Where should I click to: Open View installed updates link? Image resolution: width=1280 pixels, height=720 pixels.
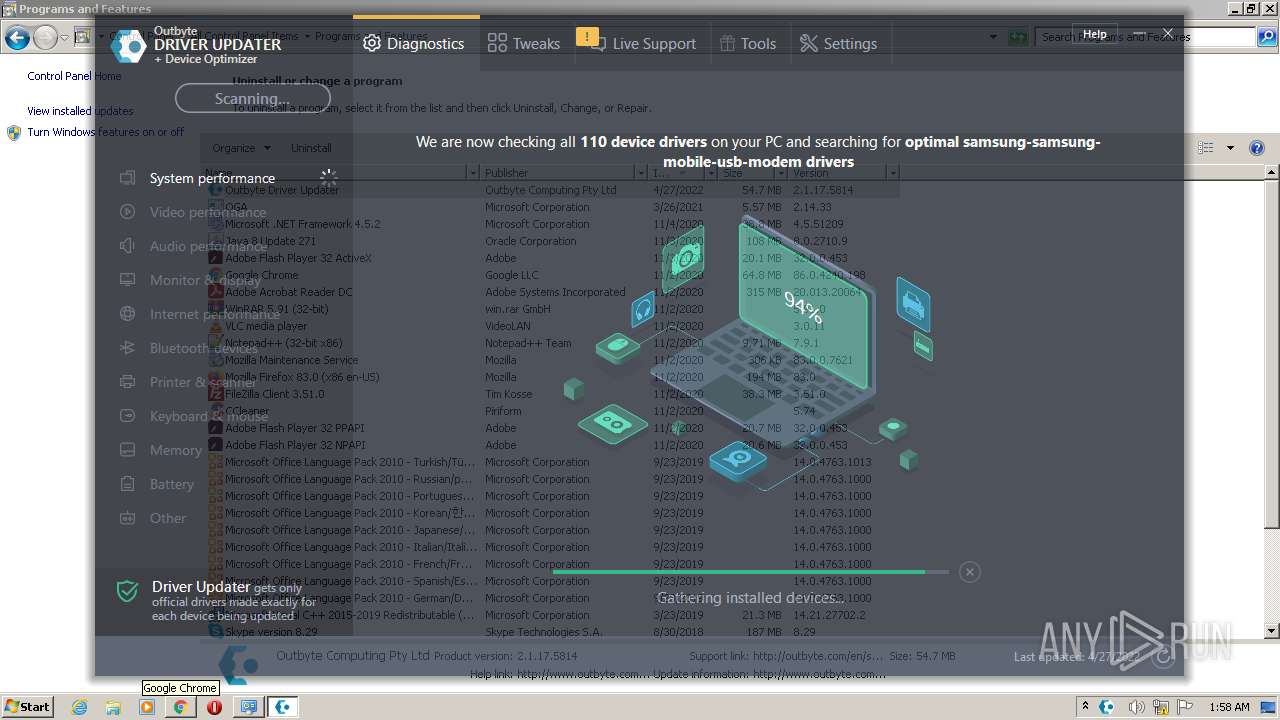coord(80,111)
